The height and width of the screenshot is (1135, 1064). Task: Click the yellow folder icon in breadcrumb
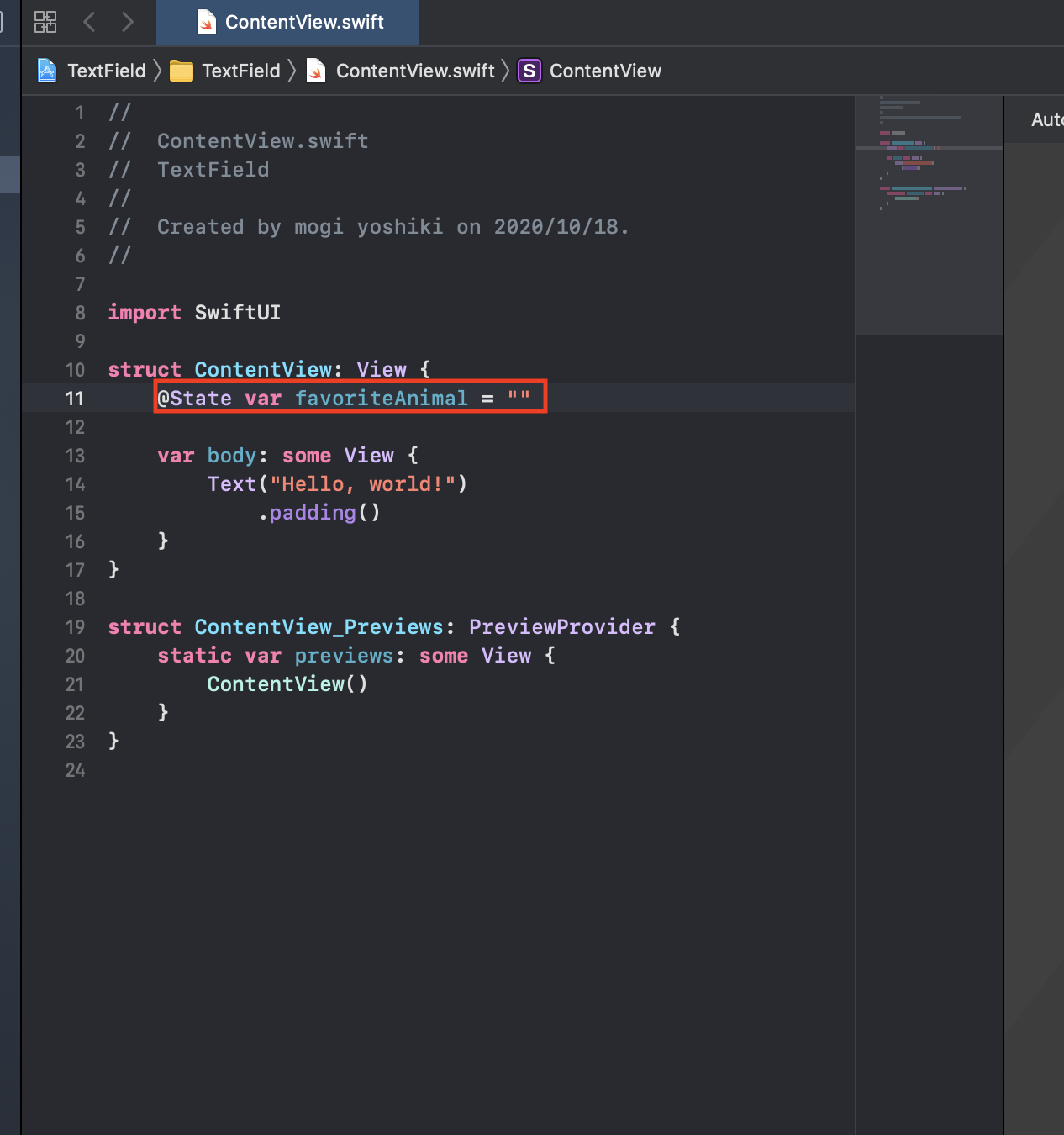tap(182, 71)
